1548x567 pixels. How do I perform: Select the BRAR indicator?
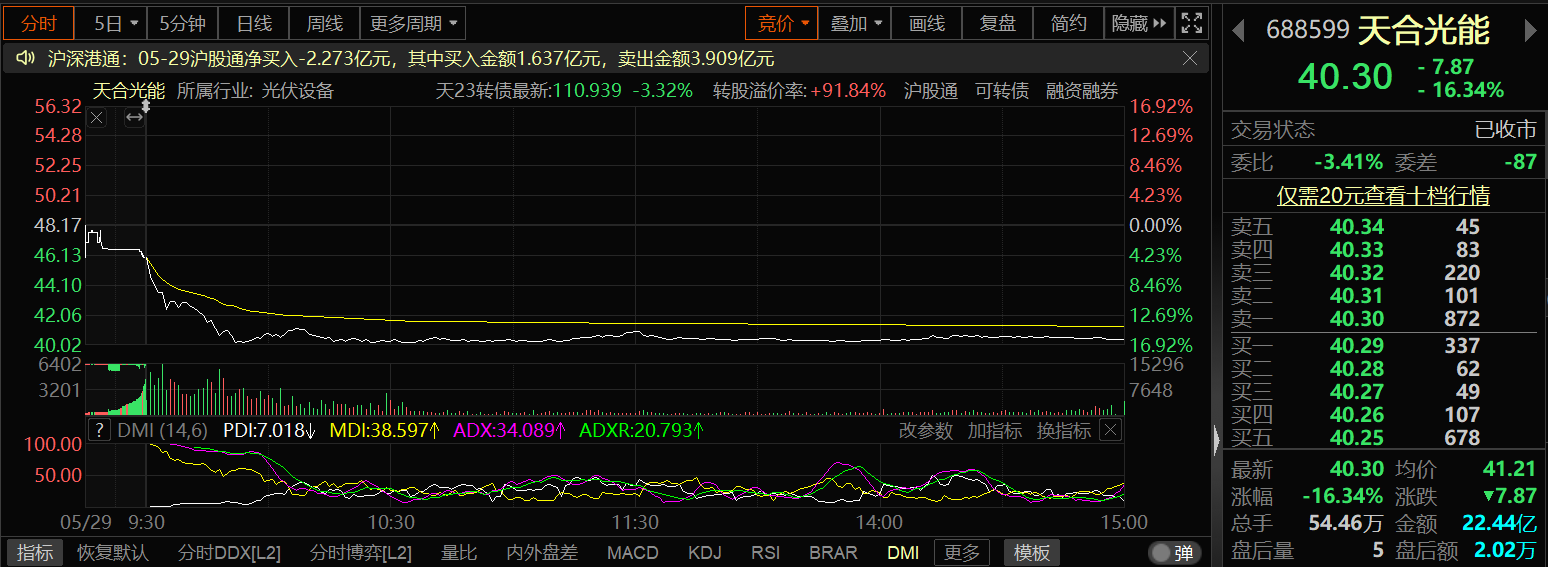[x=833, y=552]
